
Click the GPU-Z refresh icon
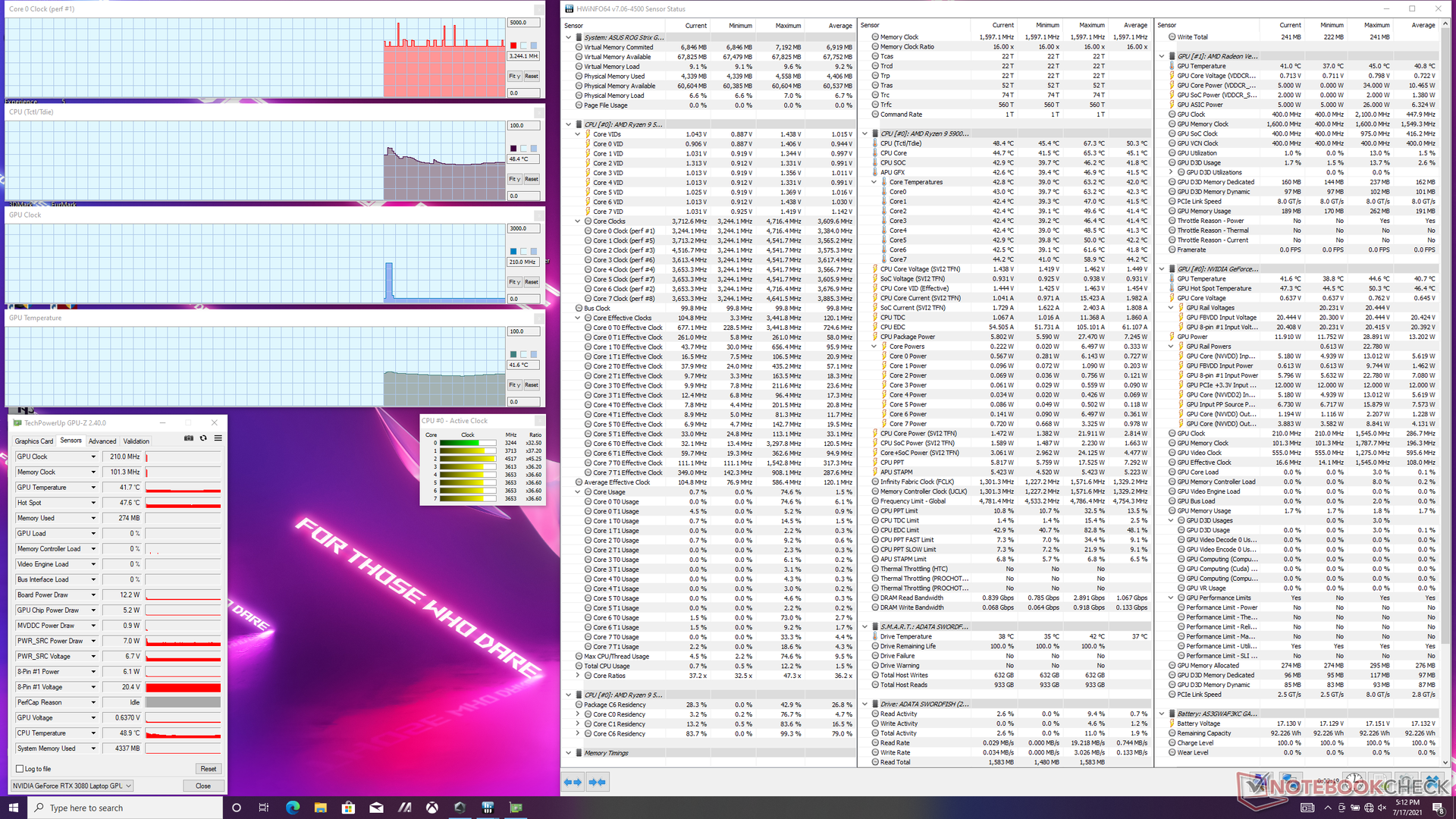click(203, 438)
